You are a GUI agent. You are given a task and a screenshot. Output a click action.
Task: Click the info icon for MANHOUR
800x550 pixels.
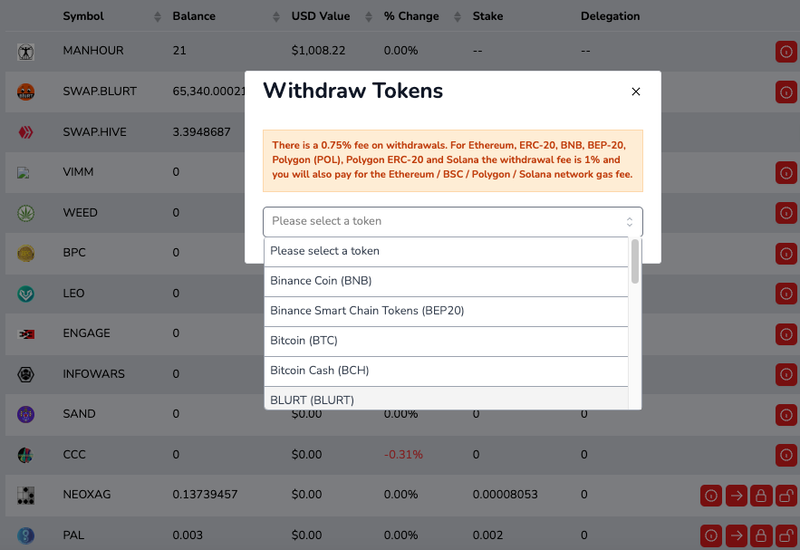tap(786, 51)
